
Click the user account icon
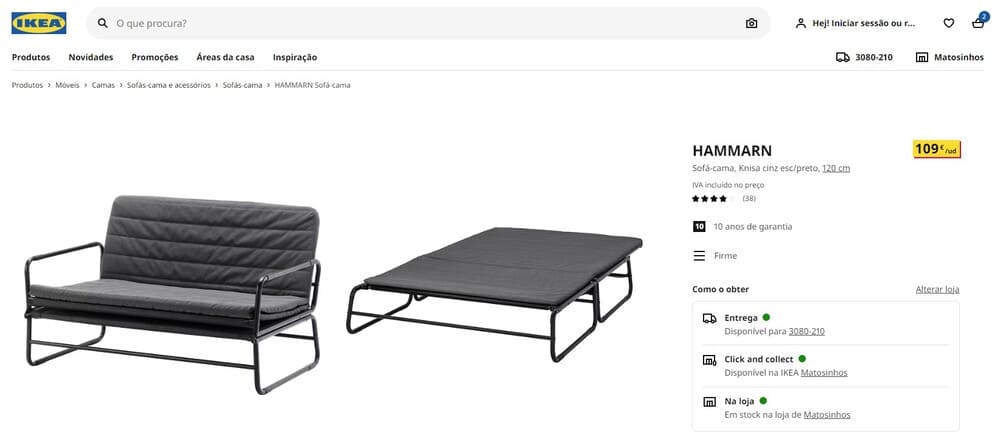click(801, 23)
